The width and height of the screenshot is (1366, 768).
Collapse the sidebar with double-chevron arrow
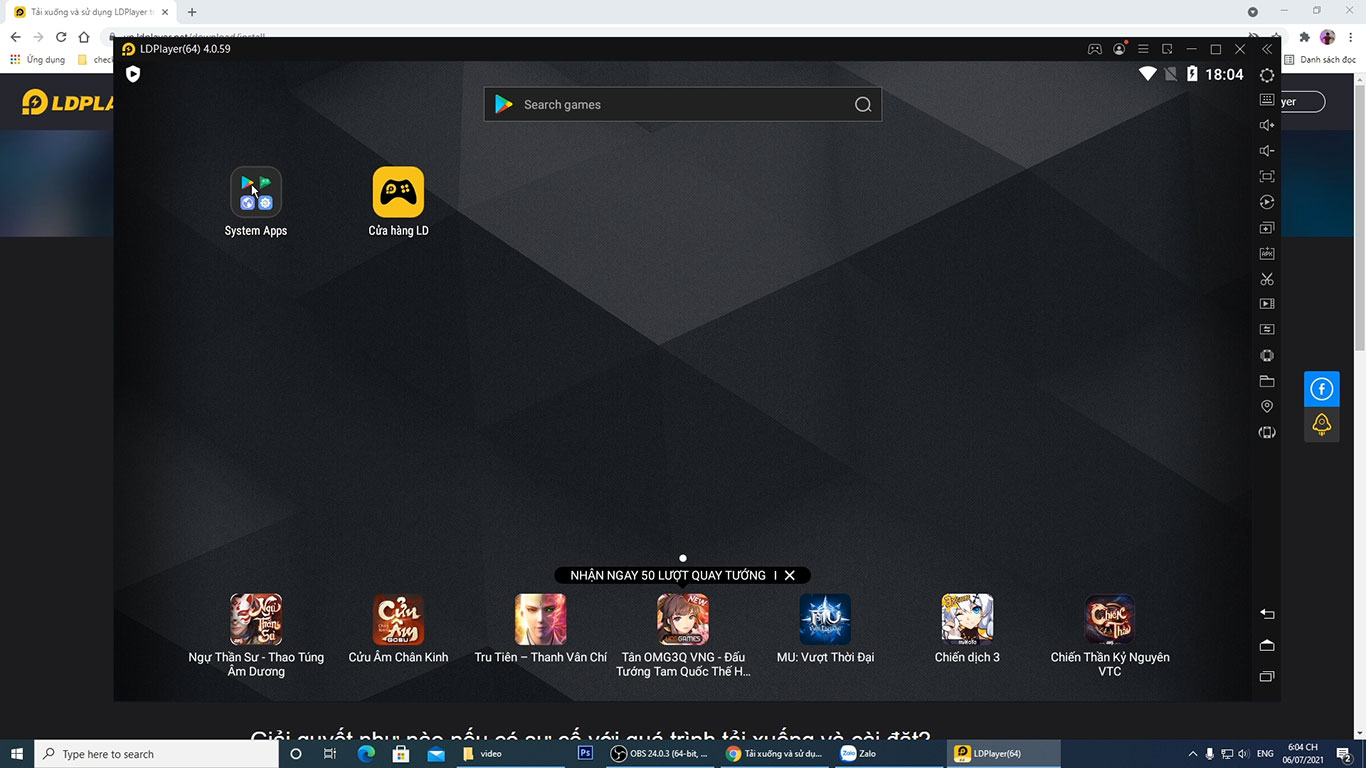(1267, 49)
